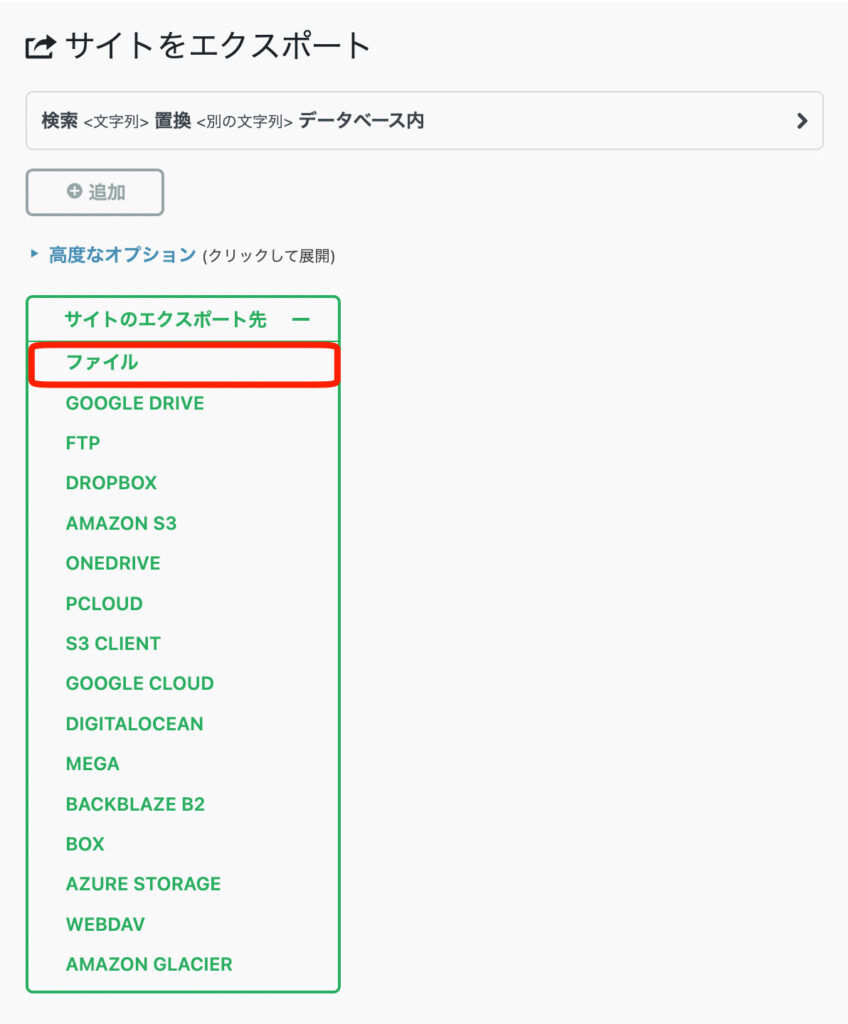This screenshot has height=1024, width=848.
Task: Choose Google Drive export option
Action: pyautogui.click(x=135, y=403)
